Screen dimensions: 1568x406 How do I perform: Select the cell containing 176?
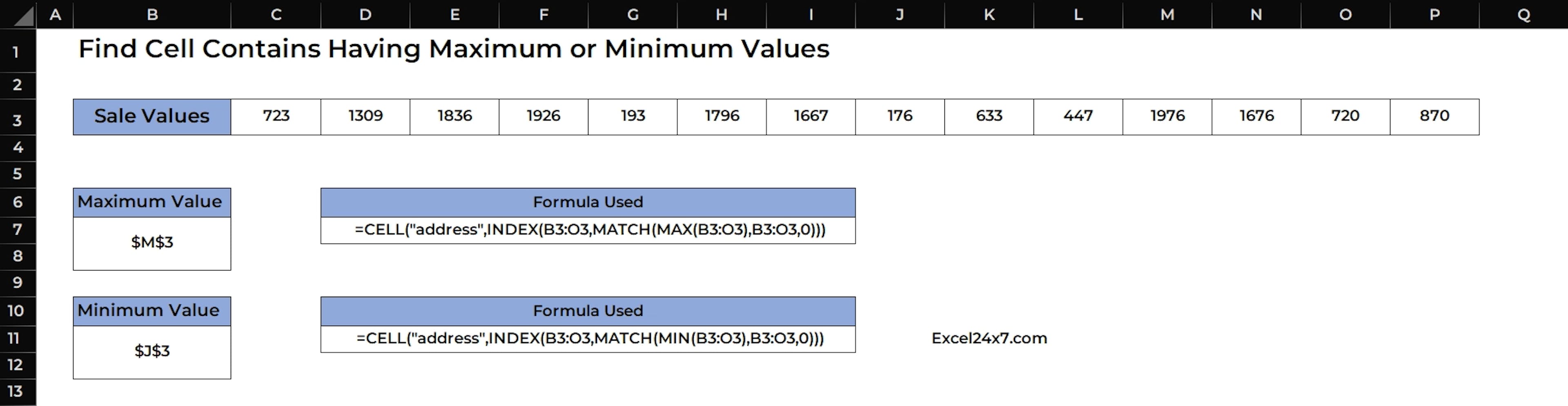[x=900, y=117]
